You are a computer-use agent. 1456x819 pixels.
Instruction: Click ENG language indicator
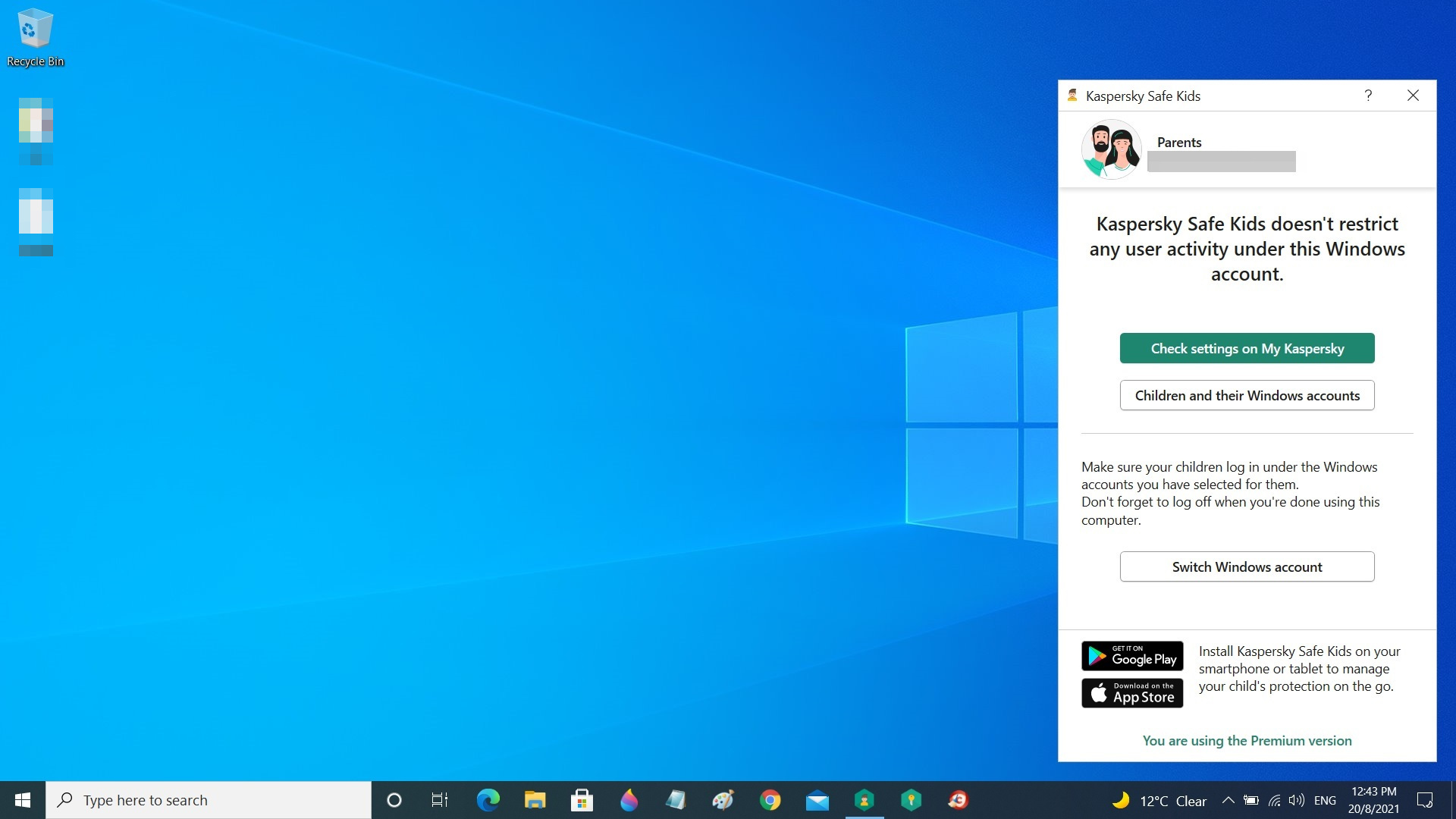pyautogui.click(x=1325, y=801)
